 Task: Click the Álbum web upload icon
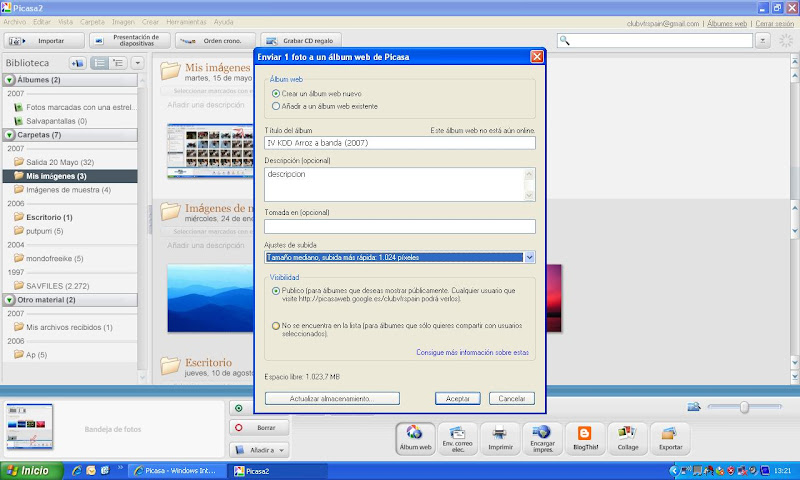point(415,438)
